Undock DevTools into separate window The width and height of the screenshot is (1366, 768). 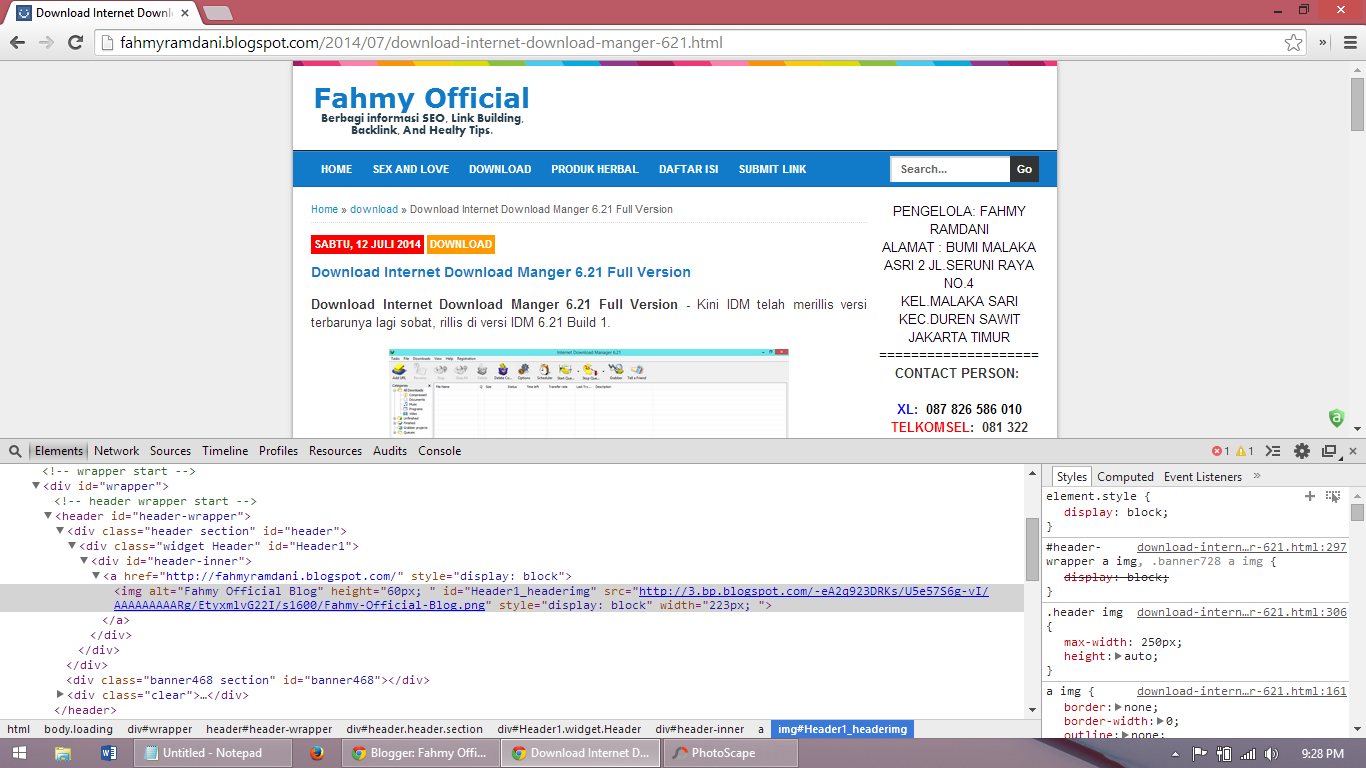(1329, 451)
